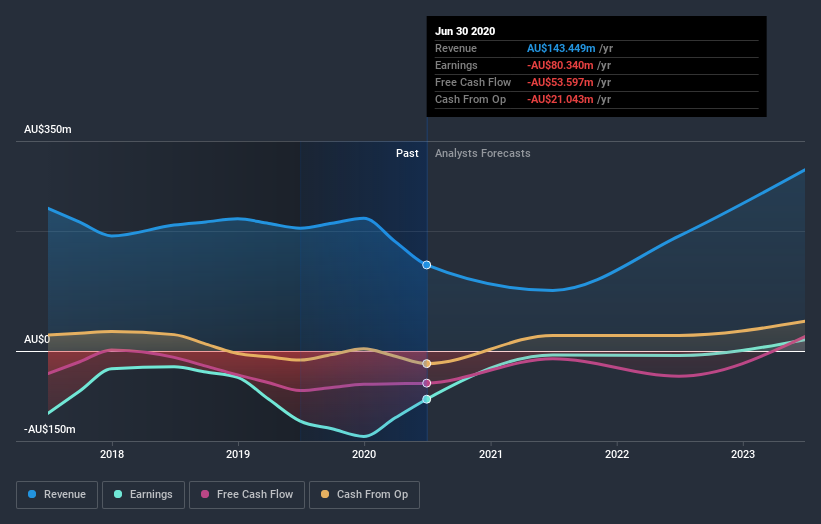Click the AU$350m y-axis label
Screen dimensions: 821x524
coord(48,129)
